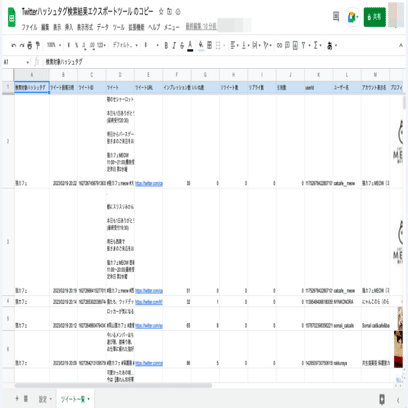
Task: Open the vertical align dropdown
Action: [245, 45]
